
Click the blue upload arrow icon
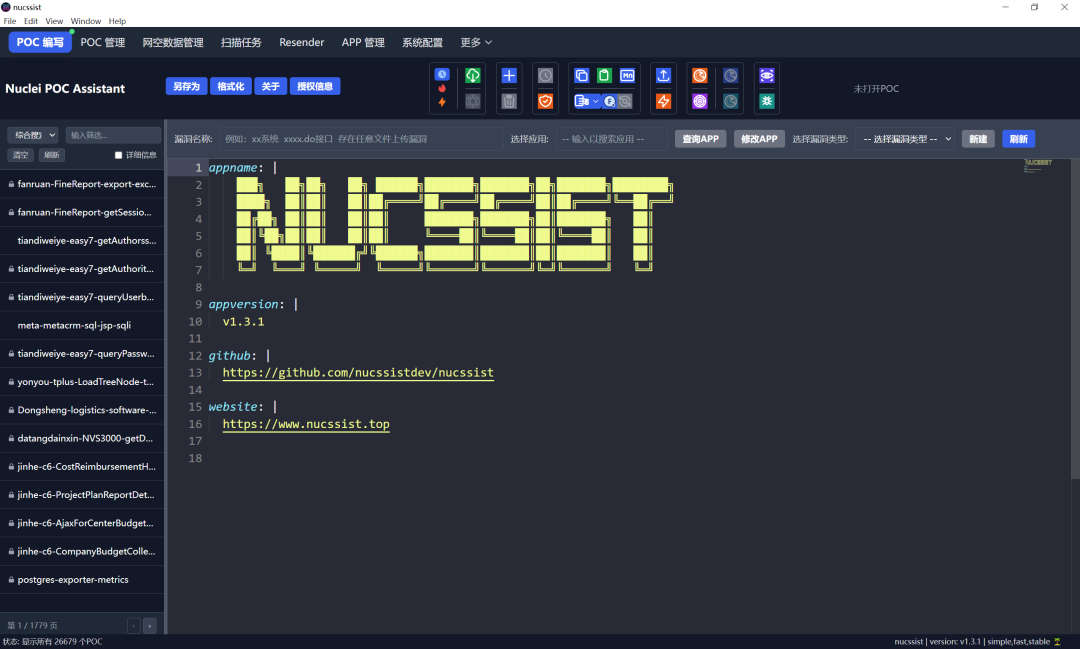[663, 75]
